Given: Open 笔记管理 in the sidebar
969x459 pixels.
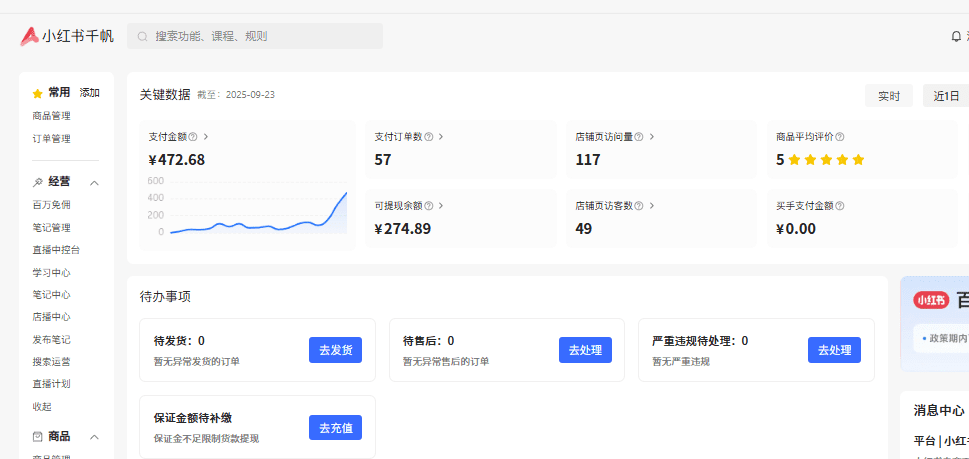Looking at the screenshot, I should click(51, 228).
